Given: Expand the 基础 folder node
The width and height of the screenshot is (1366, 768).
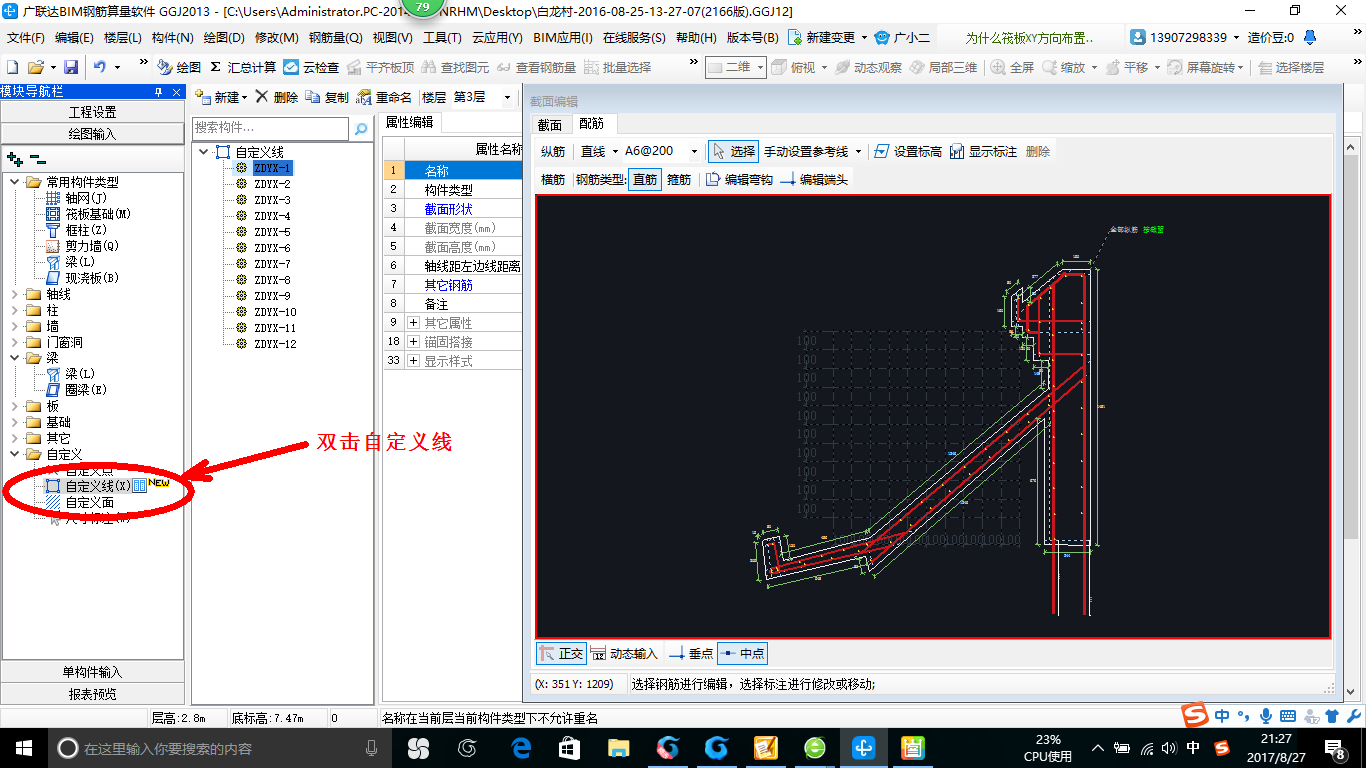Looking at the screenshot, I should click(14, 422).
